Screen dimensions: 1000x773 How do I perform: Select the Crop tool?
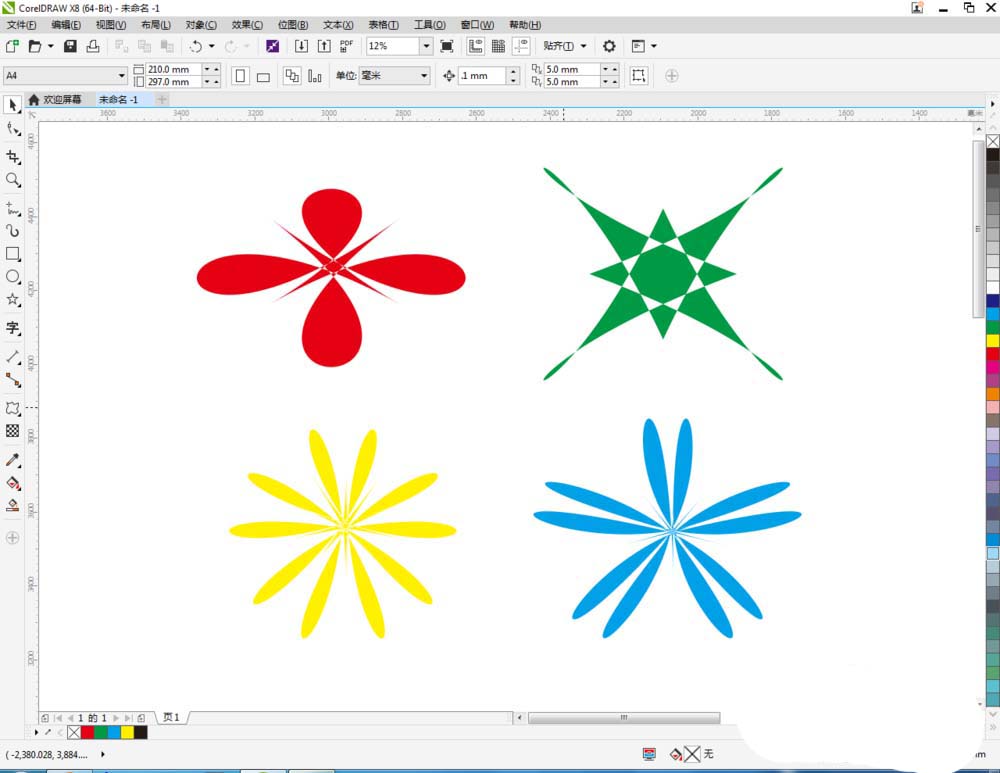[x=13, y=156]
